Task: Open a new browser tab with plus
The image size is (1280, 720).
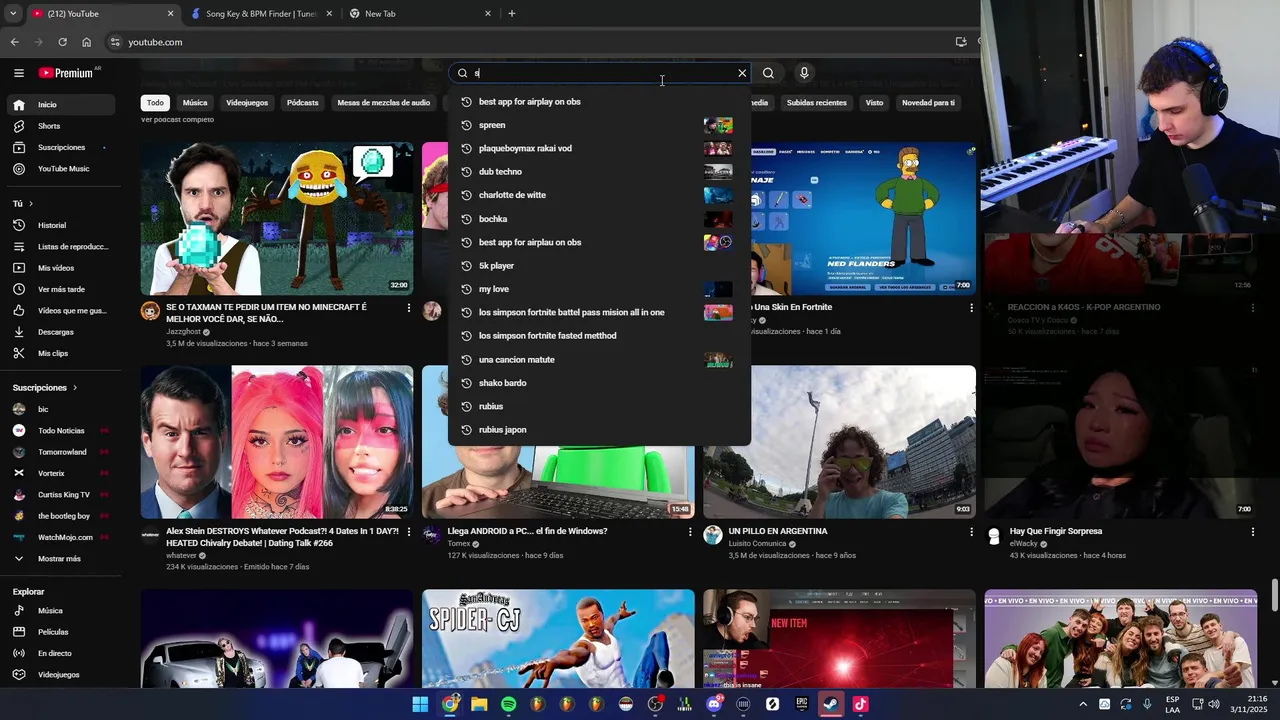Action: tap(512, 14)
